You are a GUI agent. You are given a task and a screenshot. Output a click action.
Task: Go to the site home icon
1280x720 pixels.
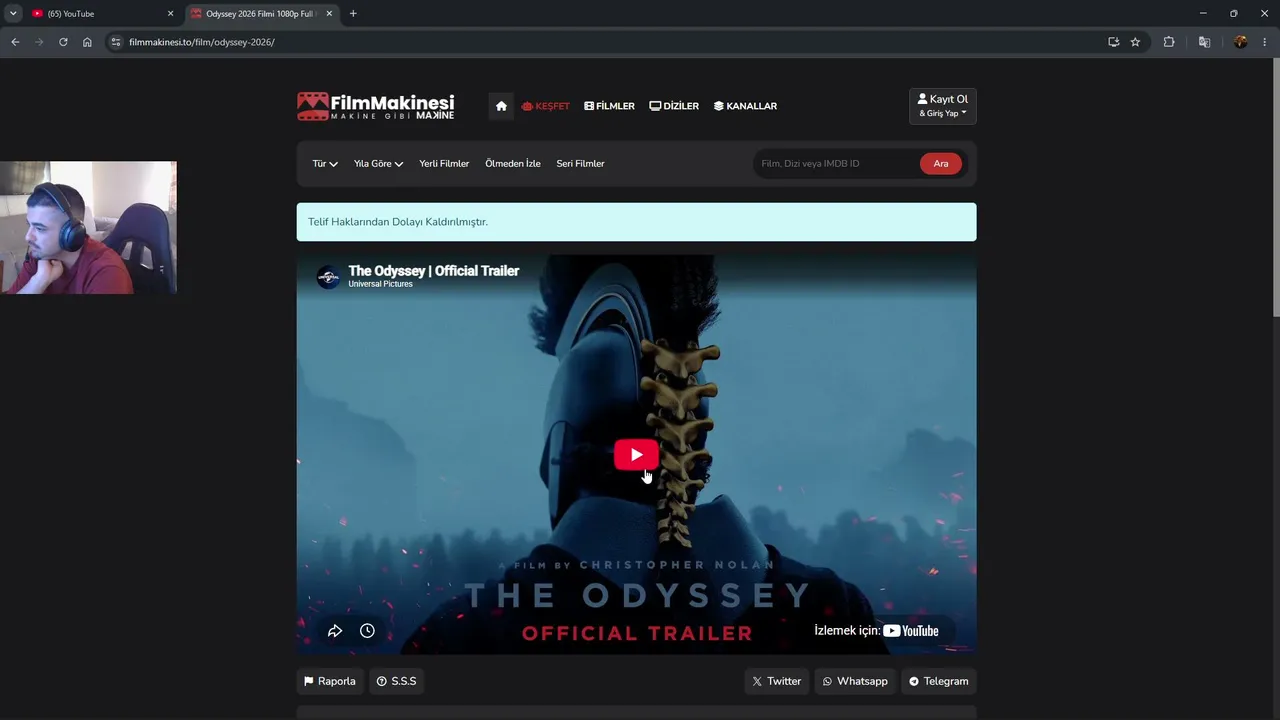(501, 106)
